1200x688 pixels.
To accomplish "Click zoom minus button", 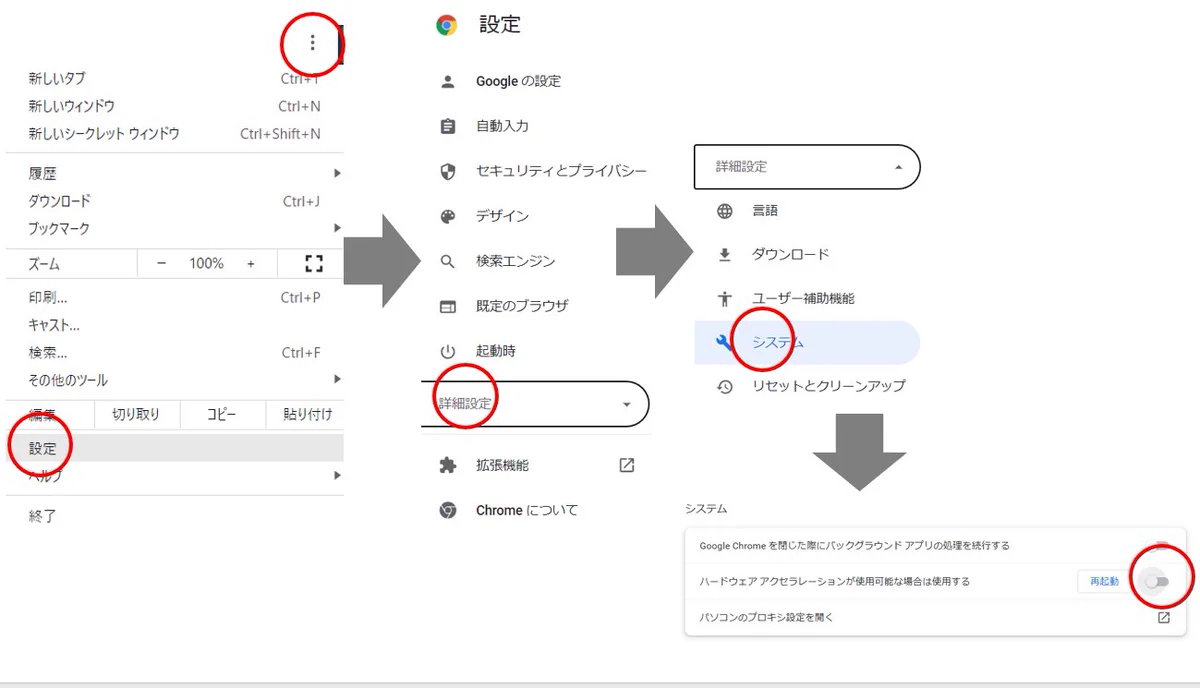I will 162,264.
